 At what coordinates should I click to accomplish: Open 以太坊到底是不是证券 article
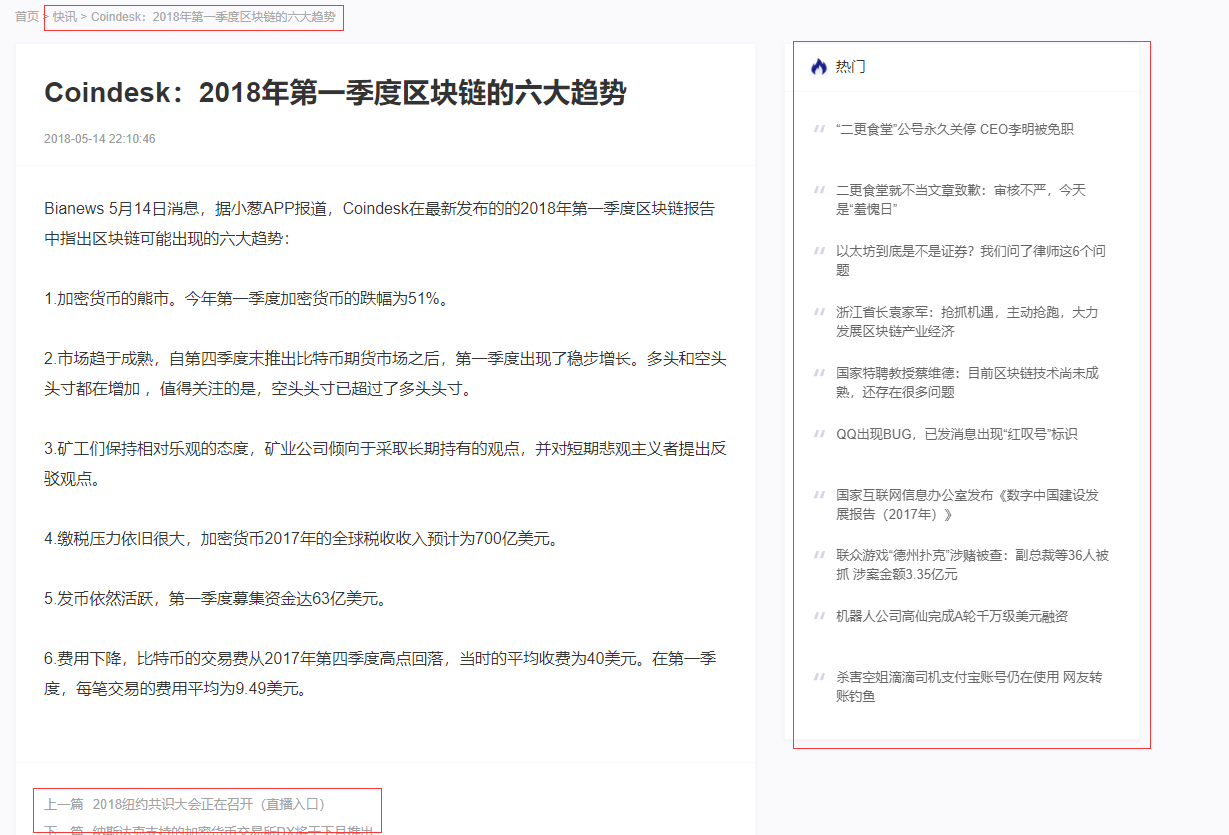(971, 260)
